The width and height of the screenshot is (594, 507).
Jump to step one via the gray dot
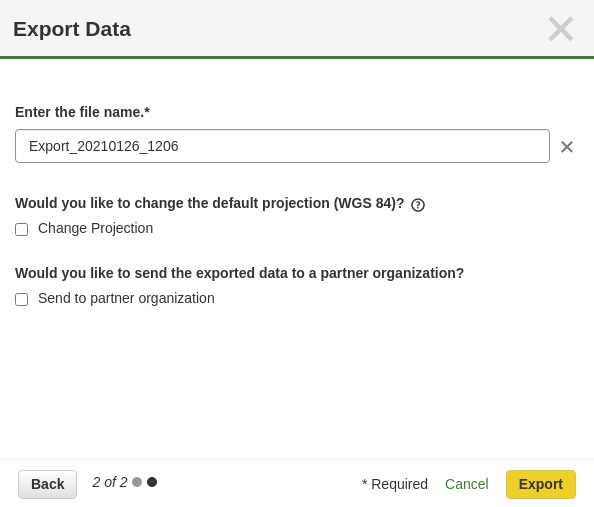tap(137, 482)
